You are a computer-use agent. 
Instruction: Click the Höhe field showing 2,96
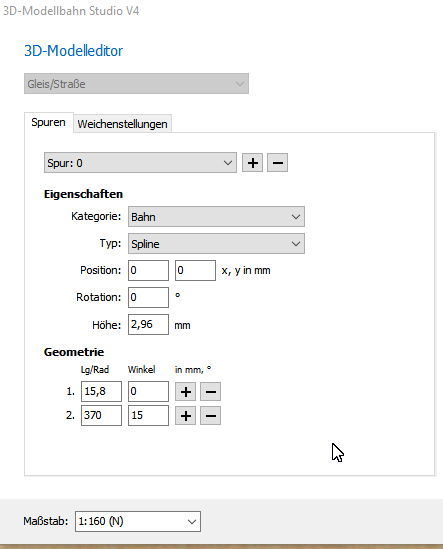pos(148,325)
